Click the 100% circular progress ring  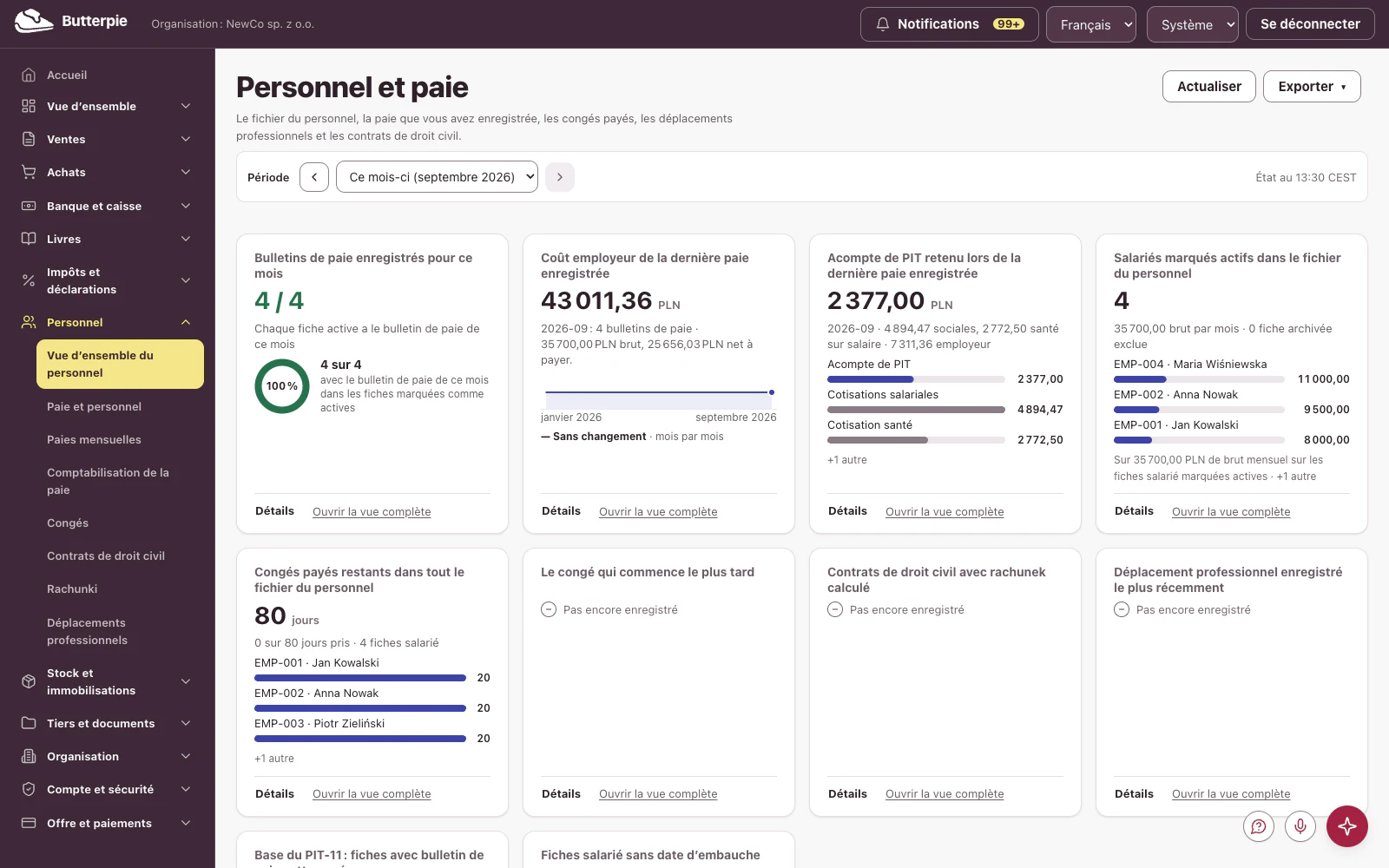pos(282,386)
